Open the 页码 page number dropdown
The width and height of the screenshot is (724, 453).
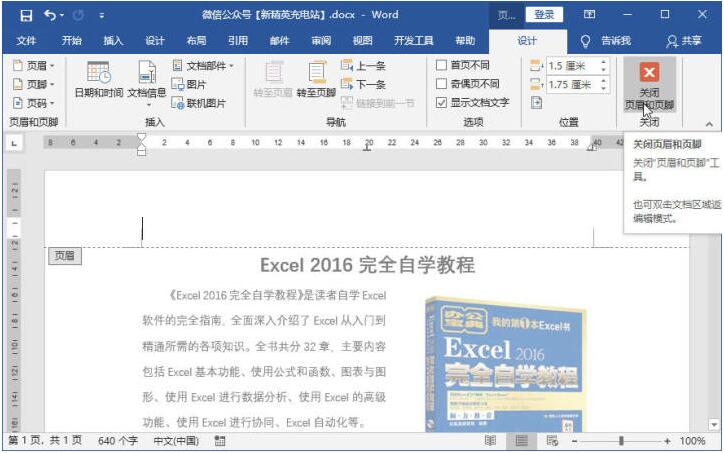34,103
